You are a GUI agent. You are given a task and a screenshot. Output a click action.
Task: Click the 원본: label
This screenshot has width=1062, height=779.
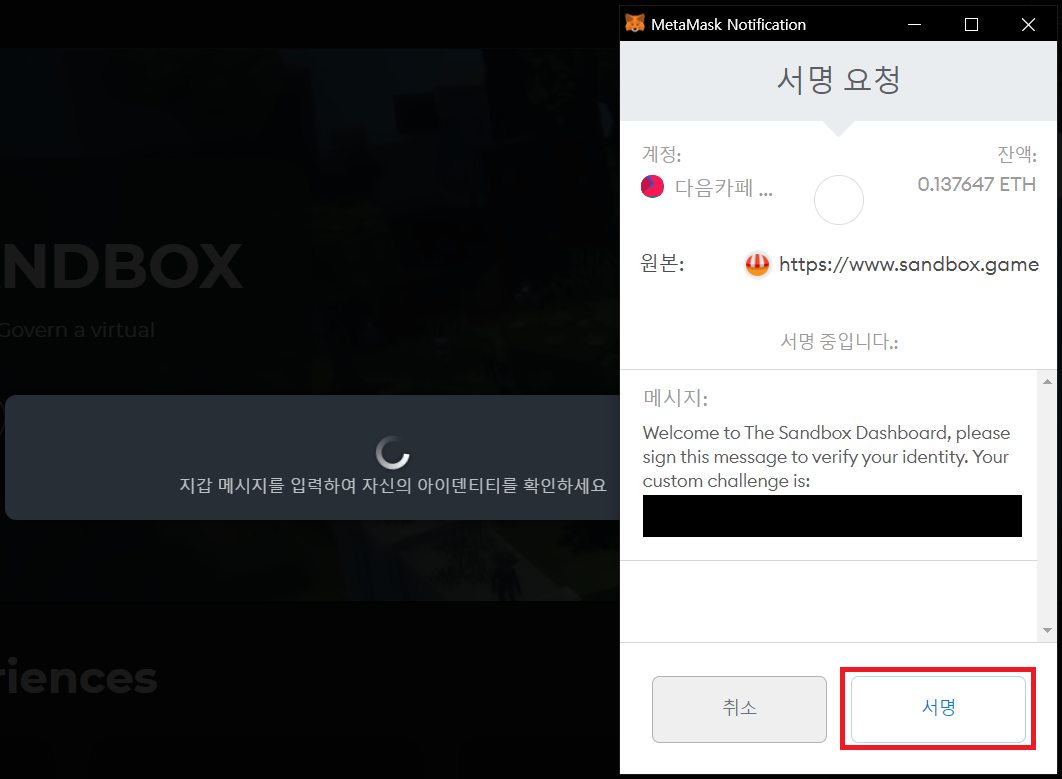pyautogui.click(x=662, y=263)
